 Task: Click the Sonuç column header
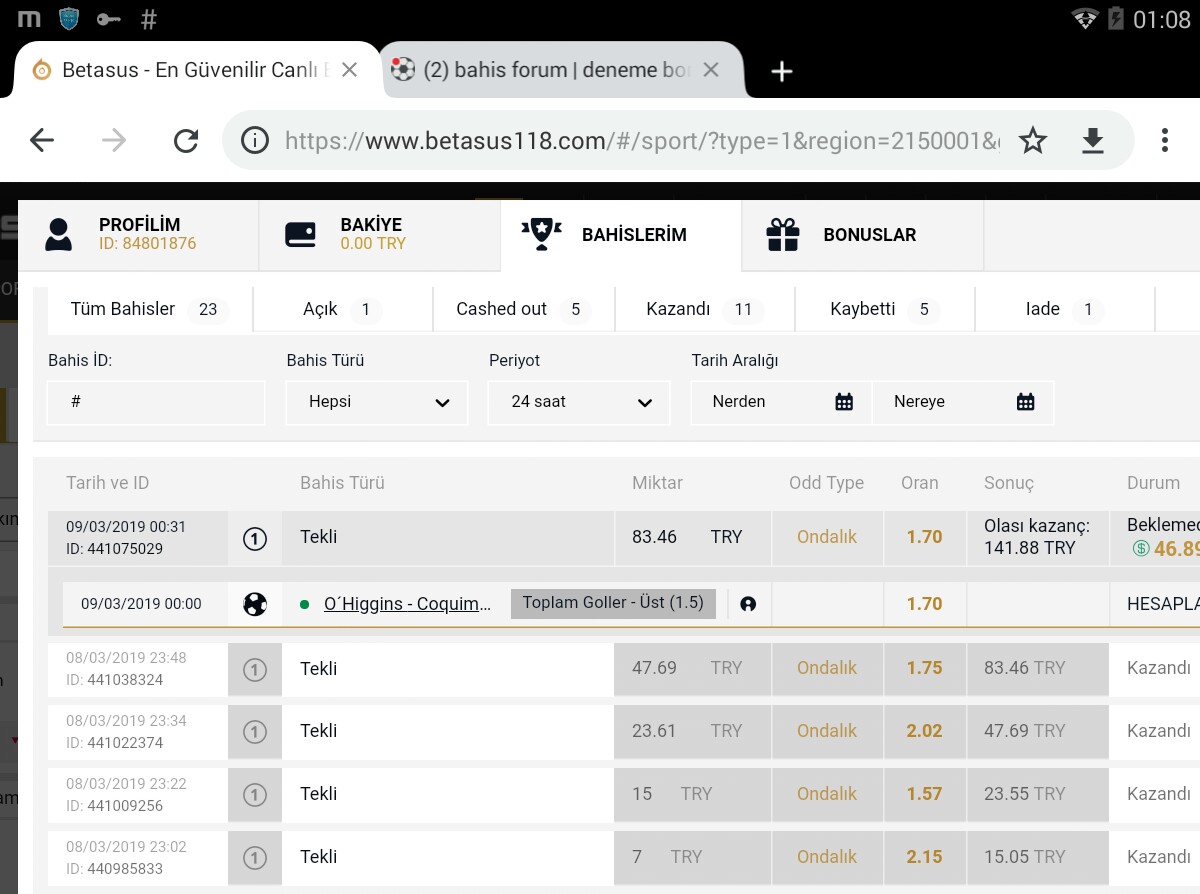click(x=1009, y=483)
